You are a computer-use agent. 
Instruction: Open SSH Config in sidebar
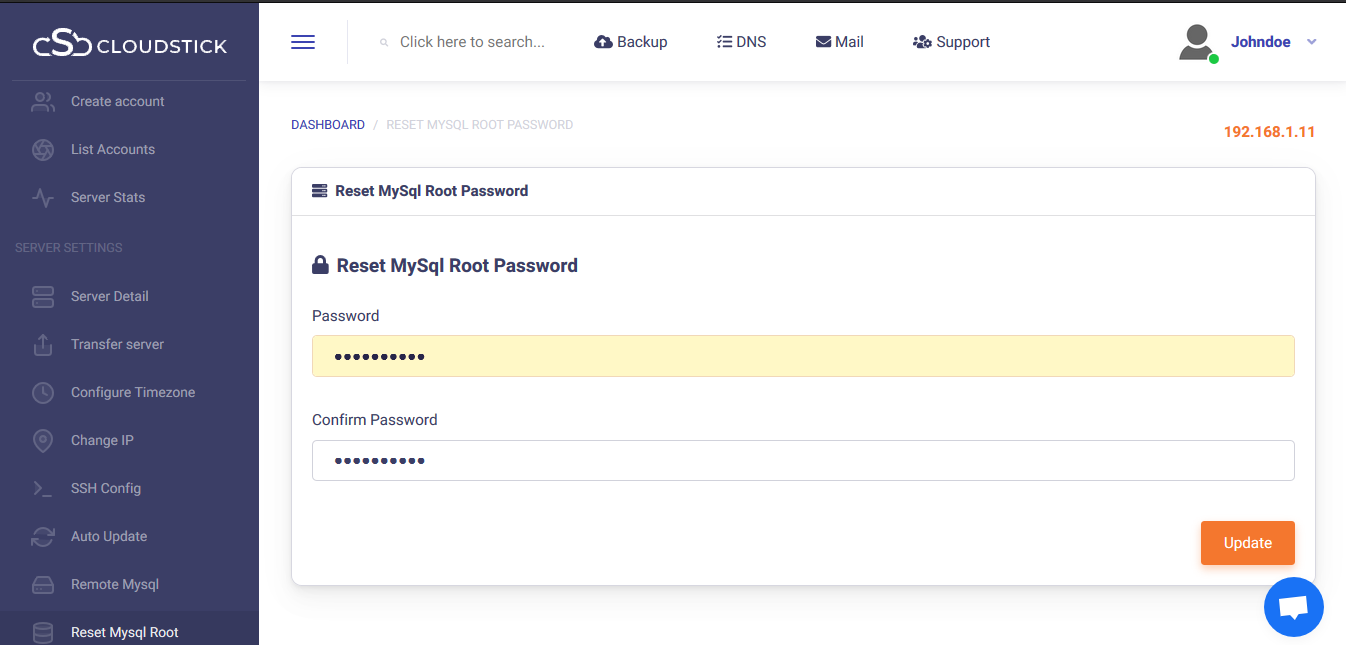point(105,488)
